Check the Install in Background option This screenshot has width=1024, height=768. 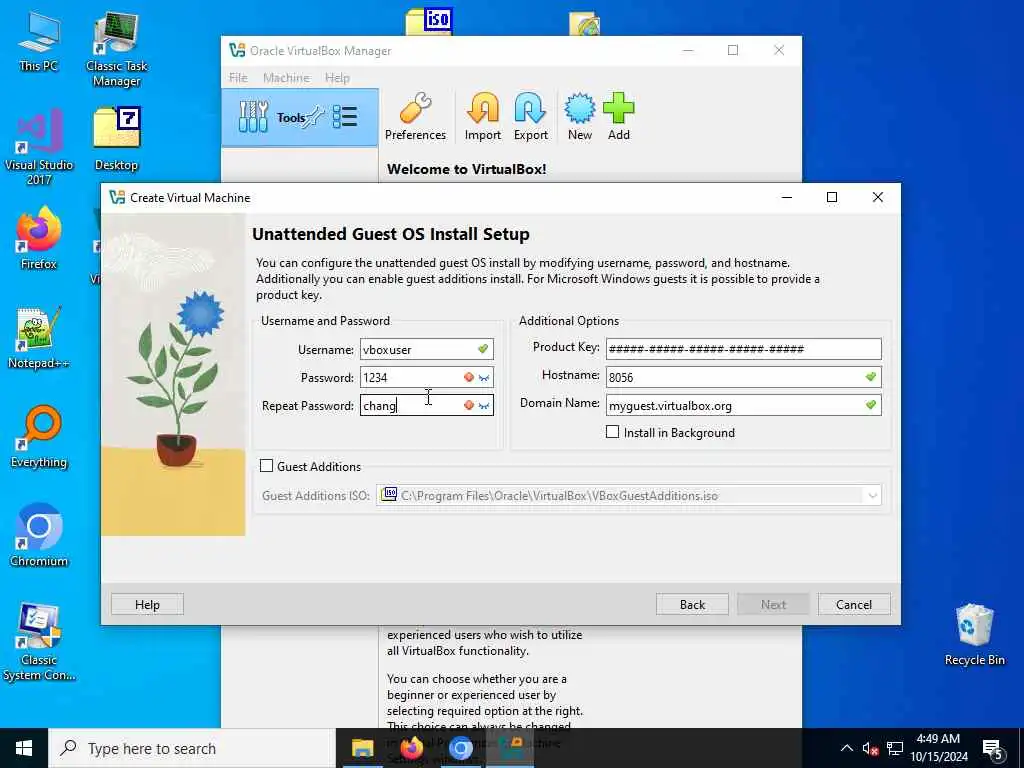tap(613, 432)
